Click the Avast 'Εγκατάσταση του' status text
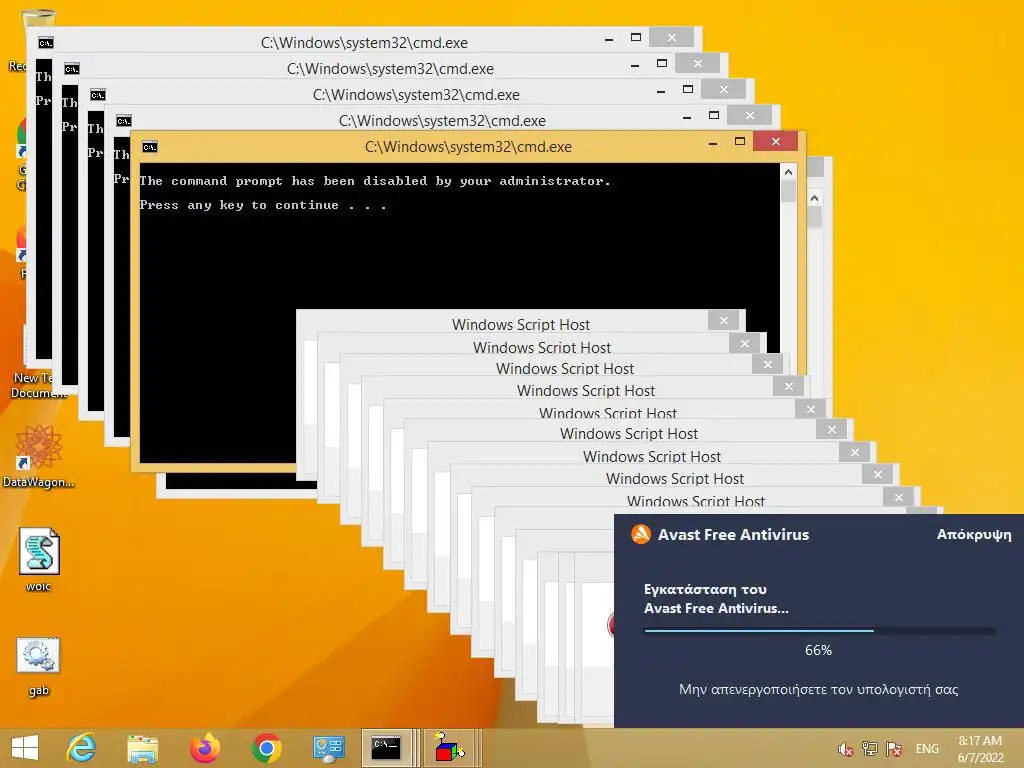The width and height of the screenshot is (1024, 768). [705, 589]
